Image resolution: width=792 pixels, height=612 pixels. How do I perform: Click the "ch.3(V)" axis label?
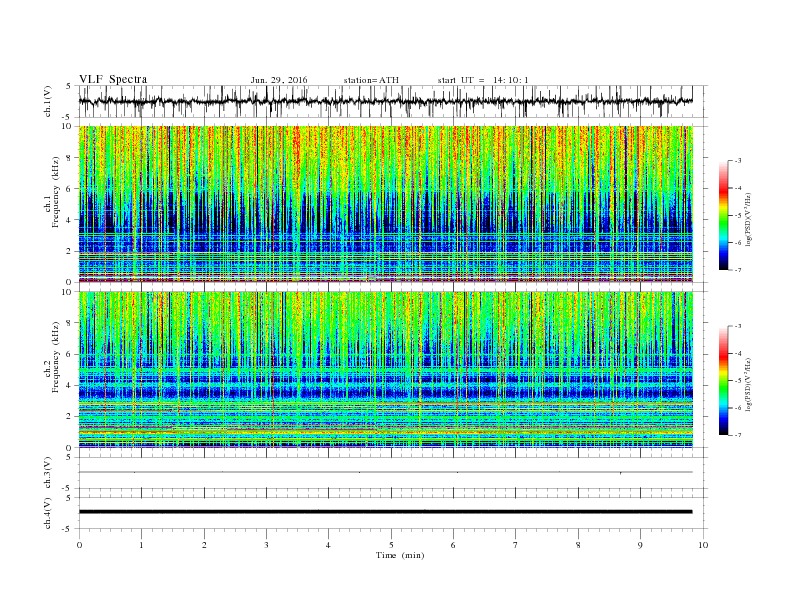point(48,473)
